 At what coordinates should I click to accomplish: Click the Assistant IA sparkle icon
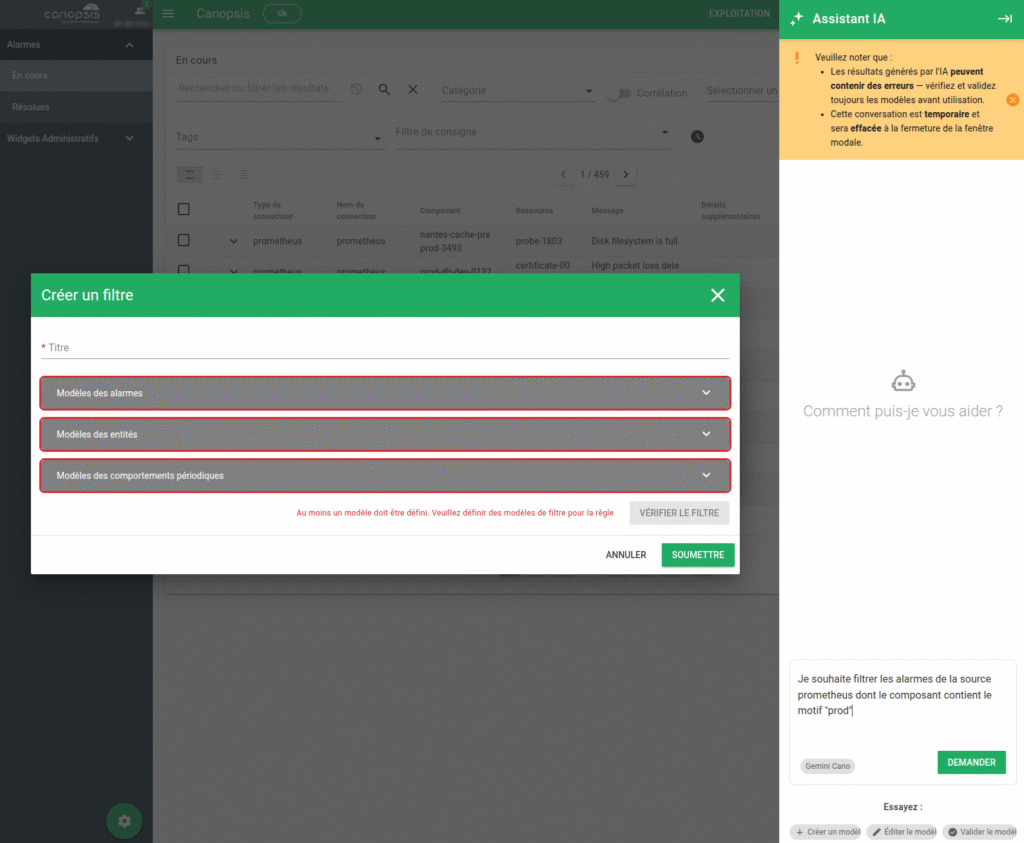(797, 19)
